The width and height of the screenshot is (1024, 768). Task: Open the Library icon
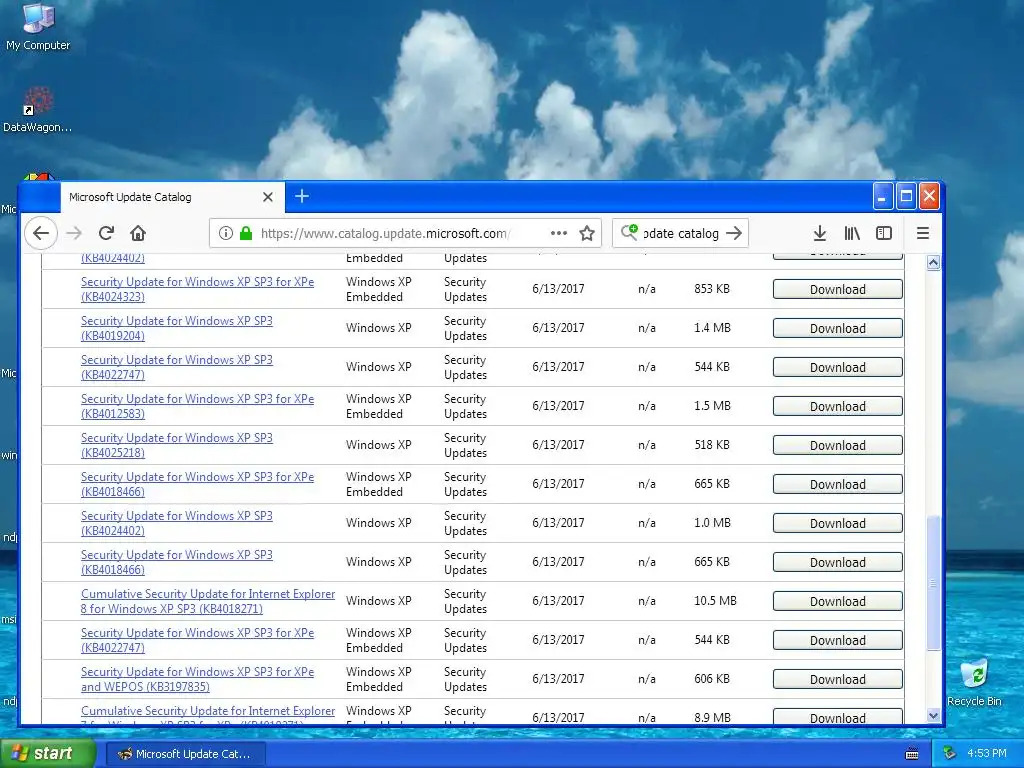(x=852, y=233)
